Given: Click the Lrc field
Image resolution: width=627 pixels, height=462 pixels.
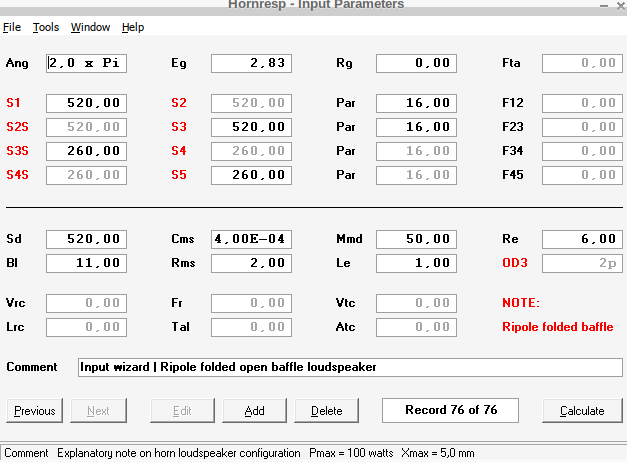Looking at the screenshot, I should coord(86,327).
